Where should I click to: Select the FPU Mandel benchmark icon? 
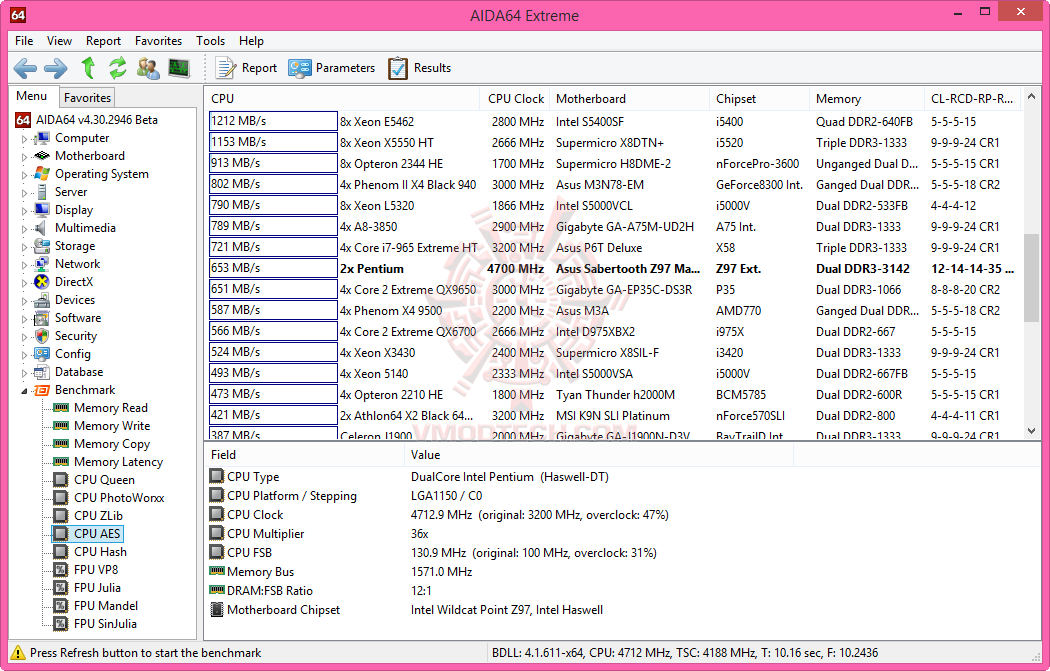tap(61, 606)
